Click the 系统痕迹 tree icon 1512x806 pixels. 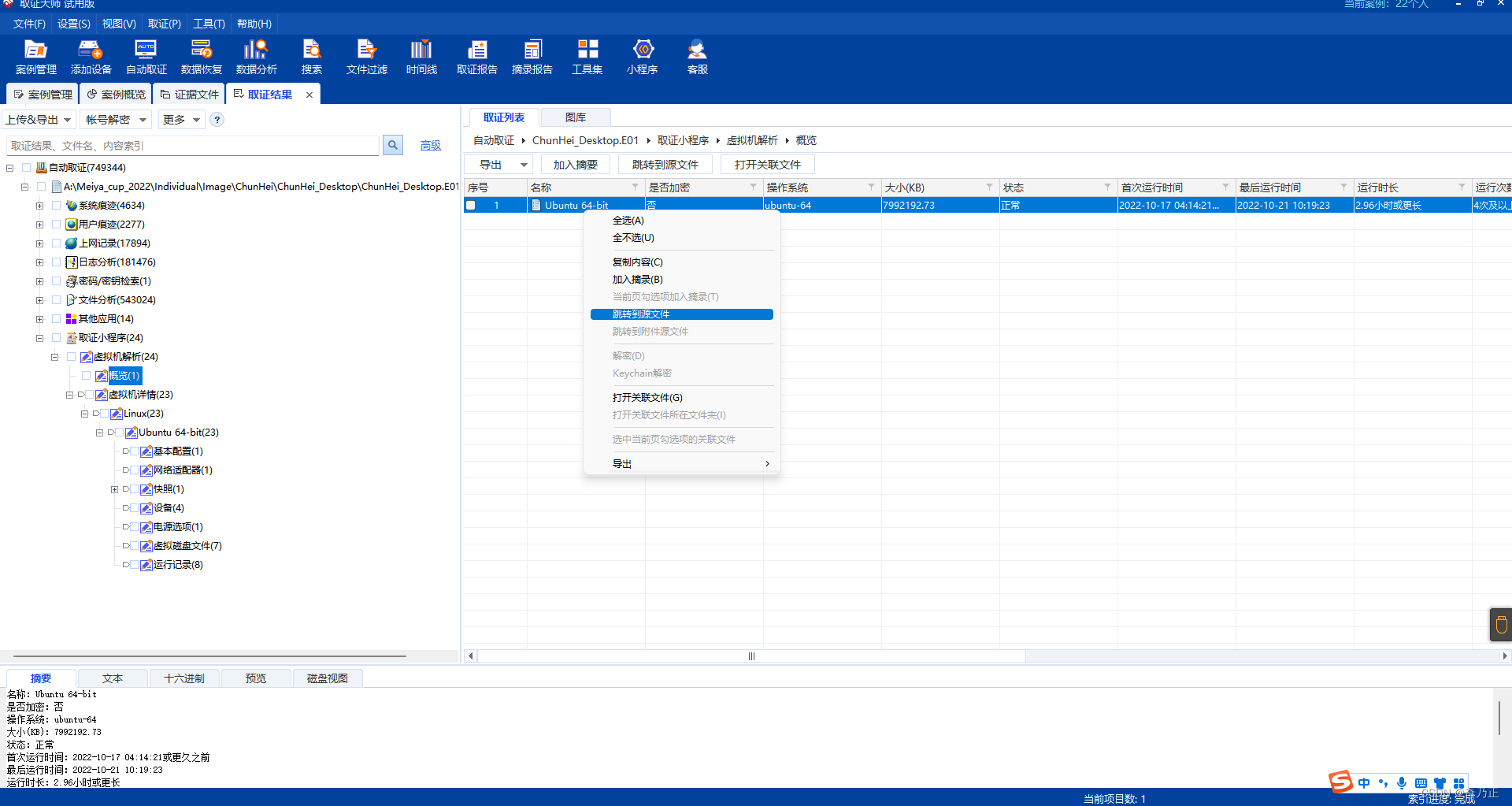point(72,206)
